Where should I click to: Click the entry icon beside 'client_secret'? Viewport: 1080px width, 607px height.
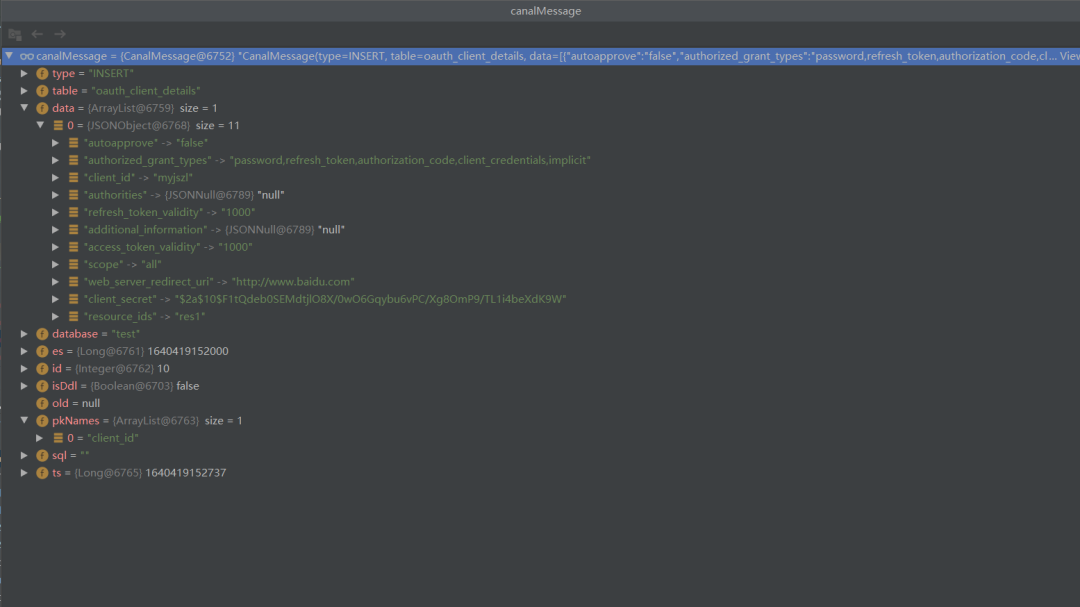(74, 299)
